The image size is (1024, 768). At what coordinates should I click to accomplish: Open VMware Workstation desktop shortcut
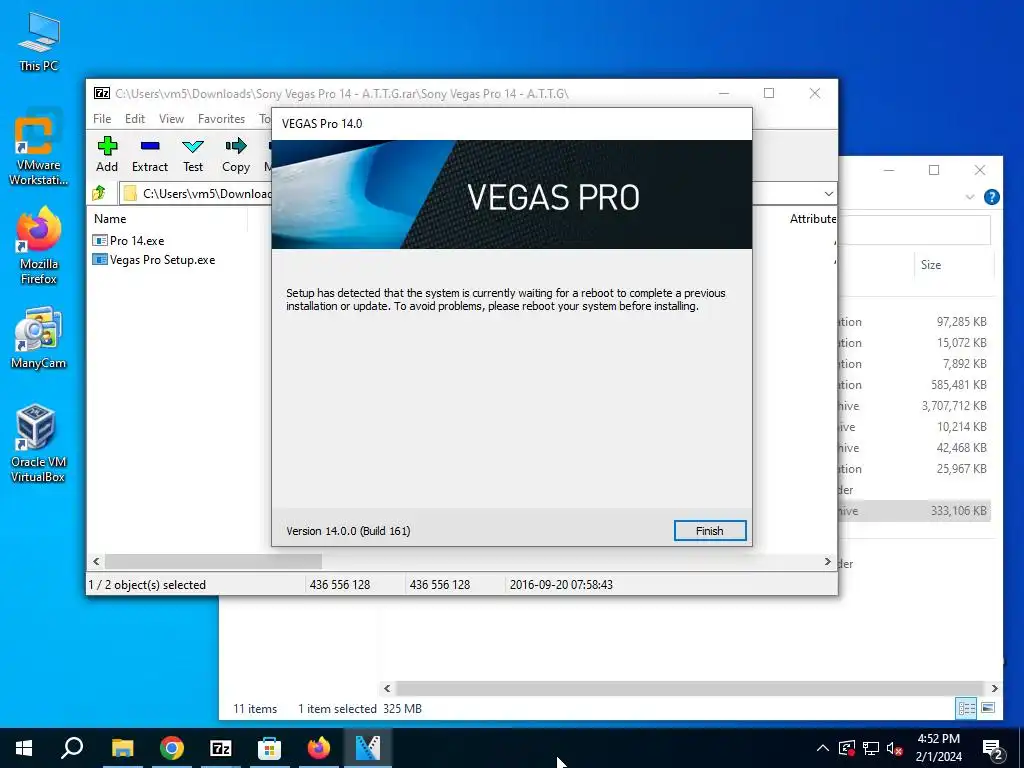point(39,148)
